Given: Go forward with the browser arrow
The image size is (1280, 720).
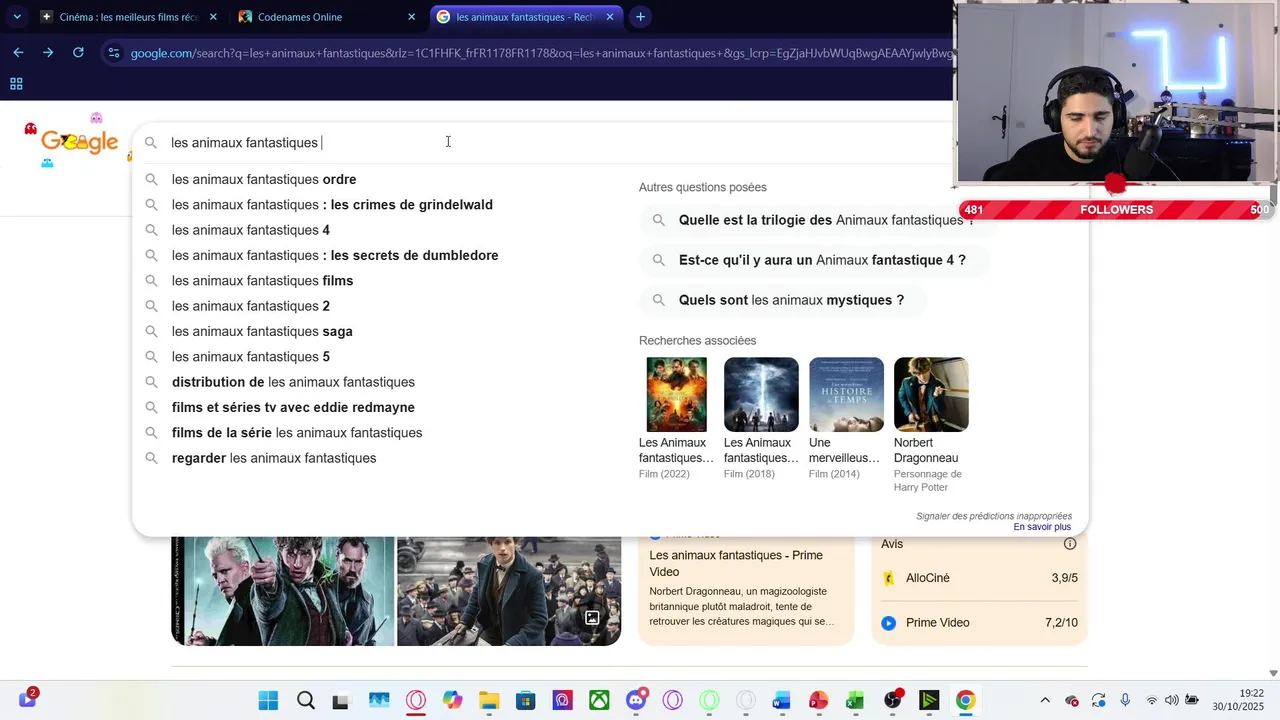Looking at the screenshot, I should 48,53.
